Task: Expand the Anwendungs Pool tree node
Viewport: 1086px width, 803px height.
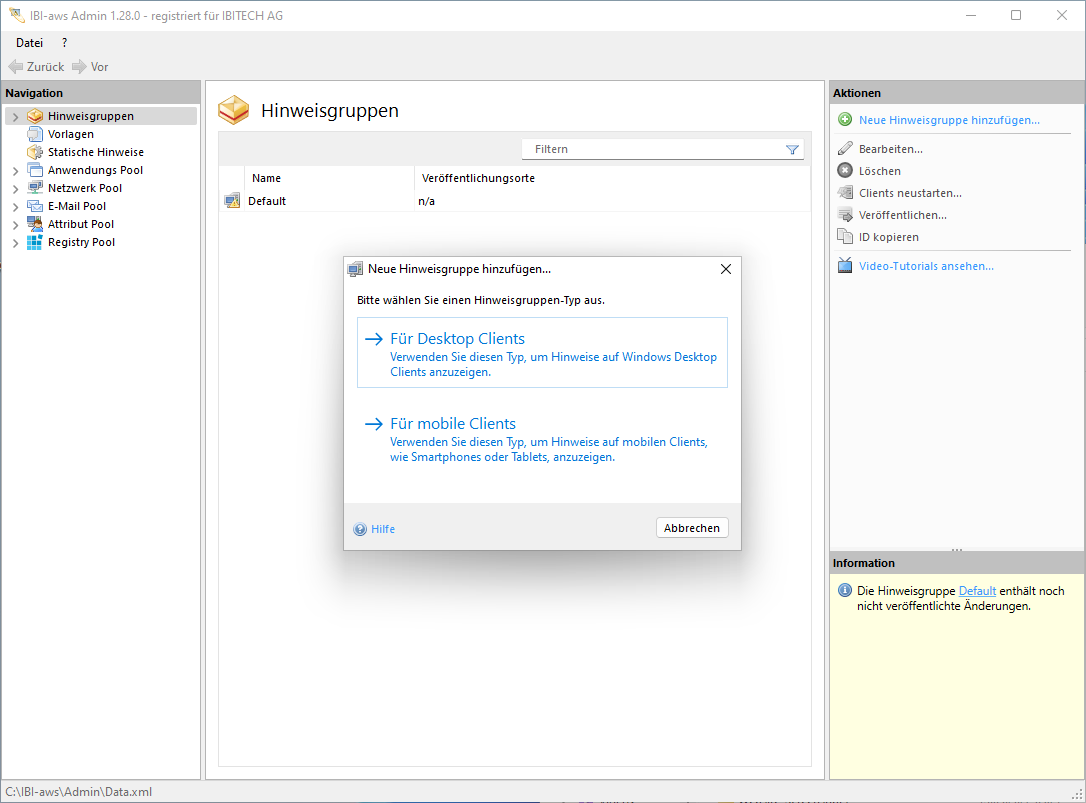Action: tap(15, 171)
